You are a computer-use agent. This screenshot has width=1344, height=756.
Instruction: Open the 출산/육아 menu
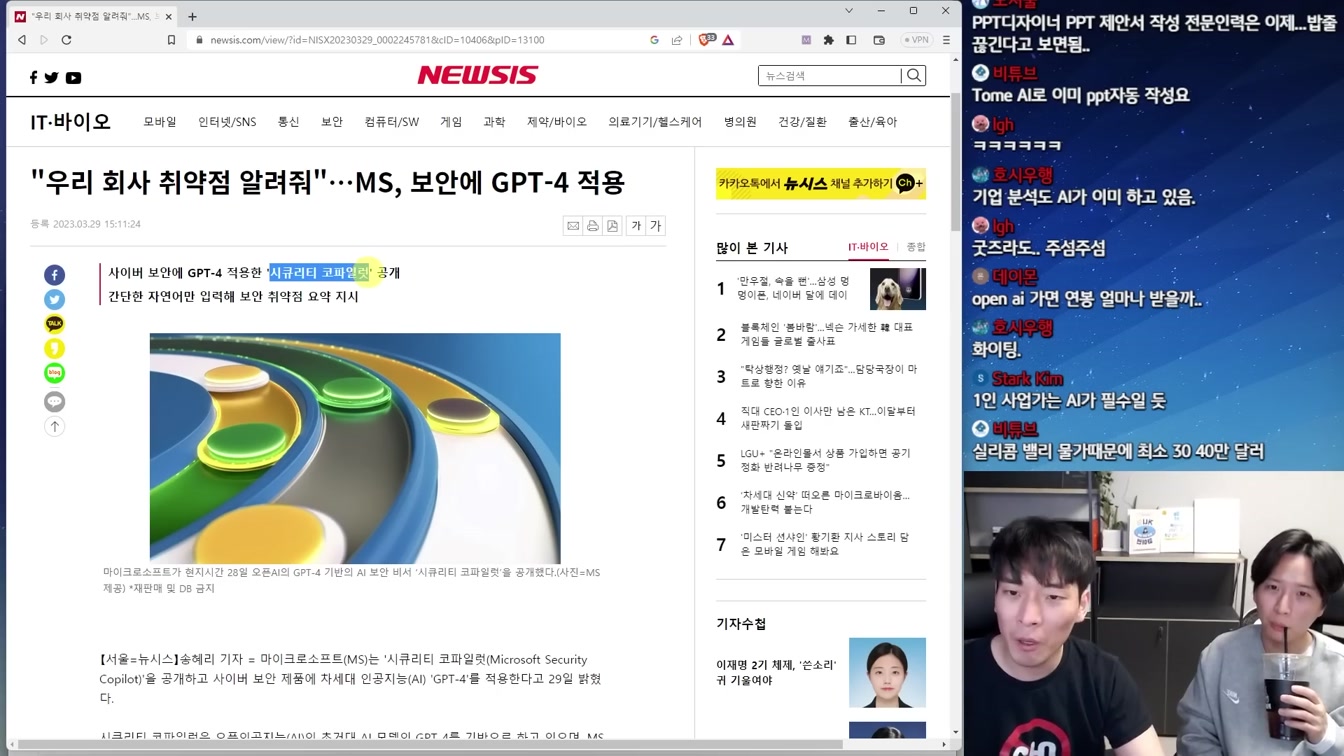(x=873, y=122)
